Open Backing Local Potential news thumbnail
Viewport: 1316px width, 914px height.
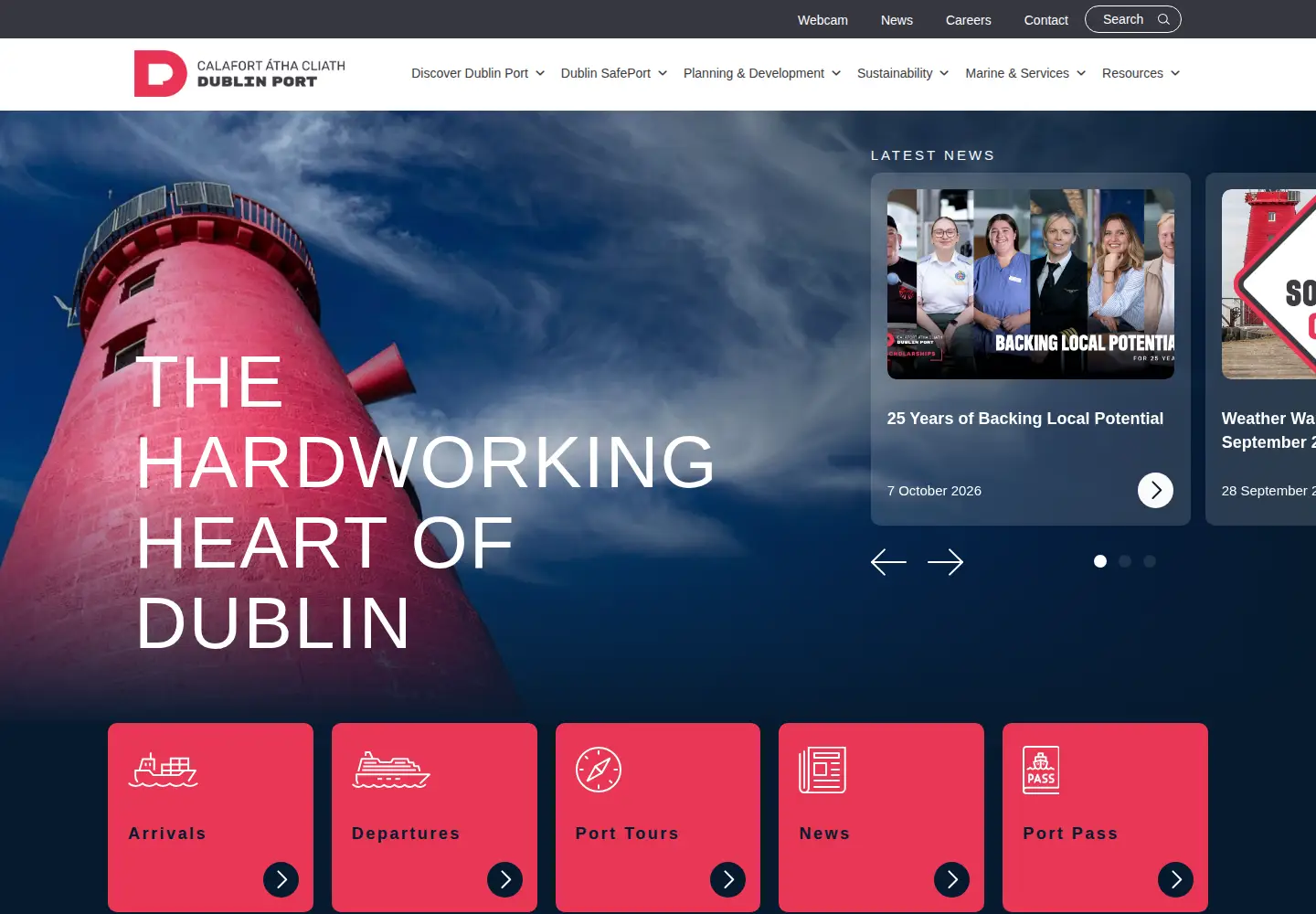[1031, 284]
